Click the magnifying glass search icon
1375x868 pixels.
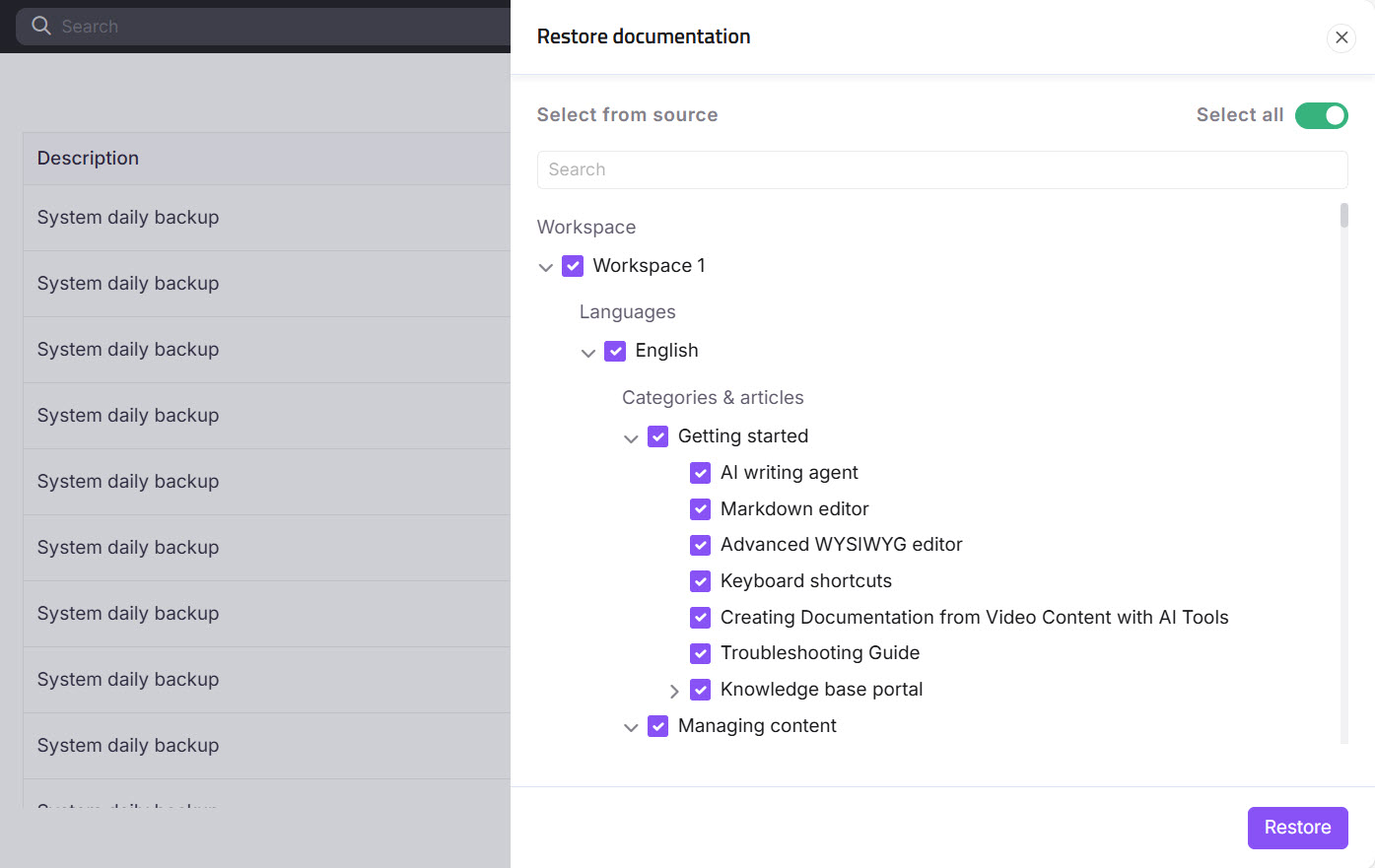39,26
